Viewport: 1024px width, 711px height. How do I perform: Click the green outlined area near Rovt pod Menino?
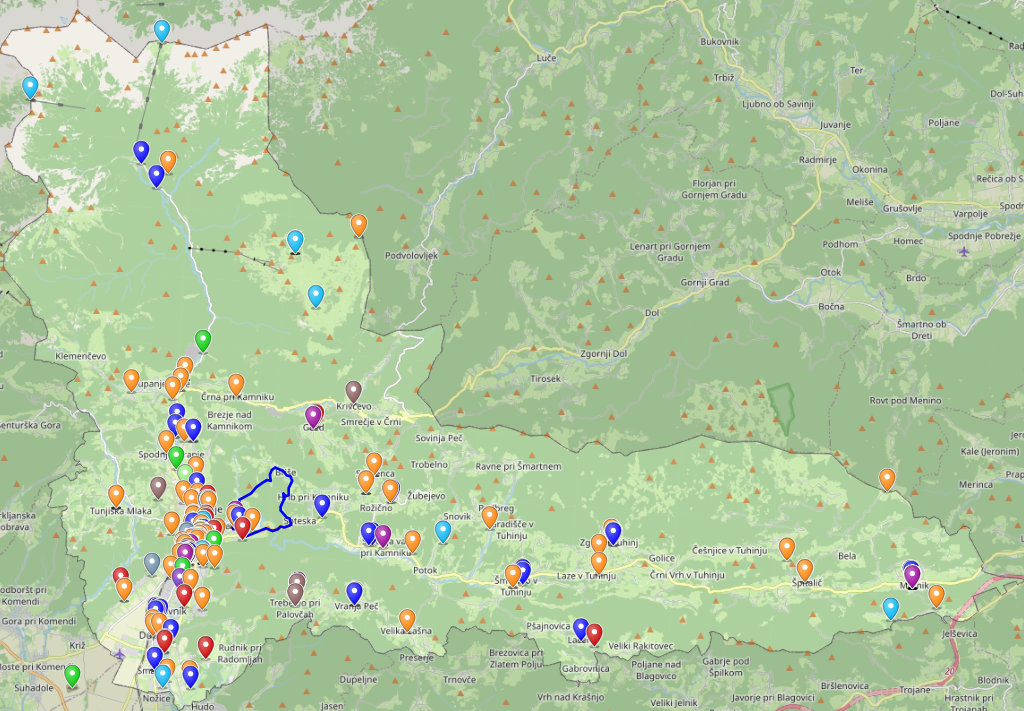click(782, 409)
